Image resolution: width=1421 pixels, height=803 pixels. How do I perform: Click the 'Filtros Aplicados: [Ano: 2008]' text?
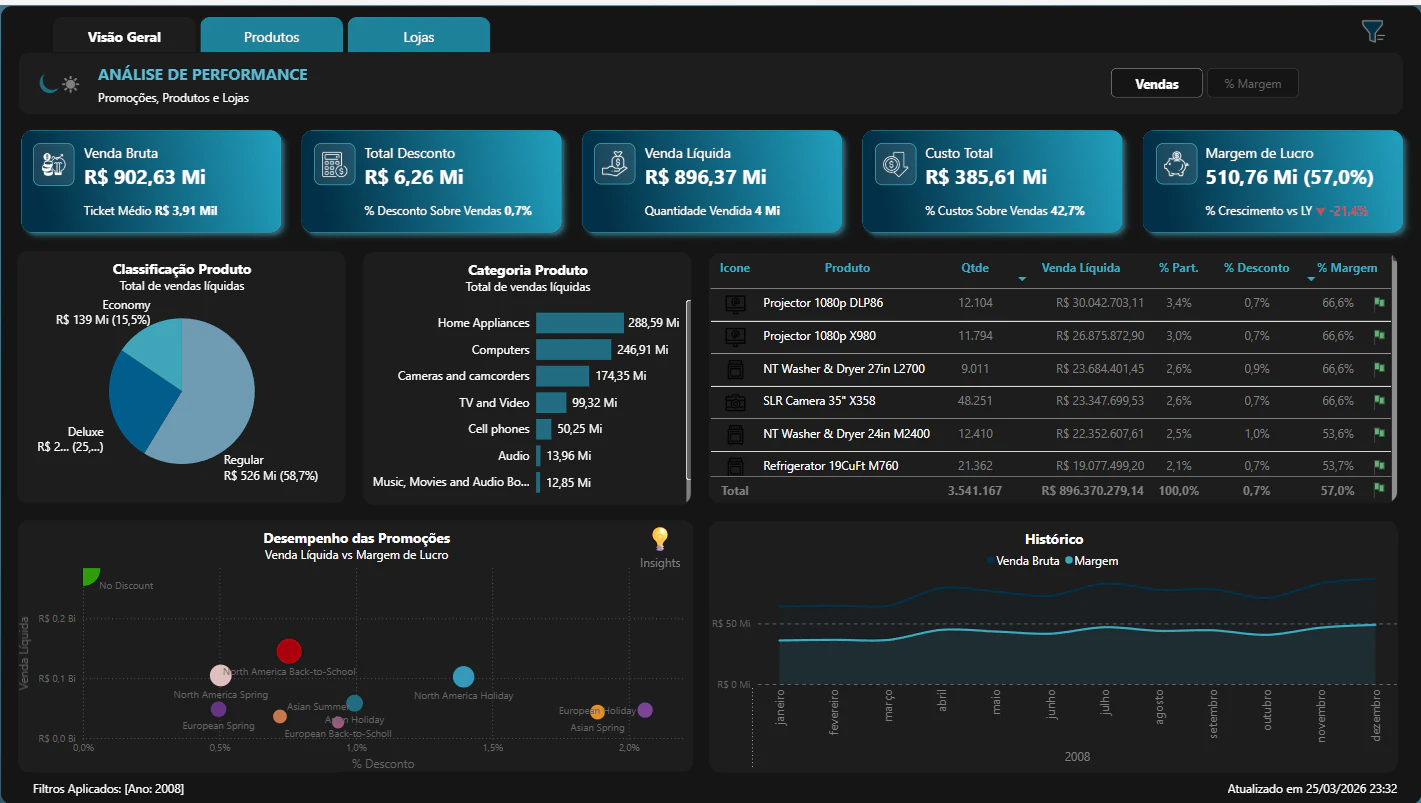click(108, 789)
